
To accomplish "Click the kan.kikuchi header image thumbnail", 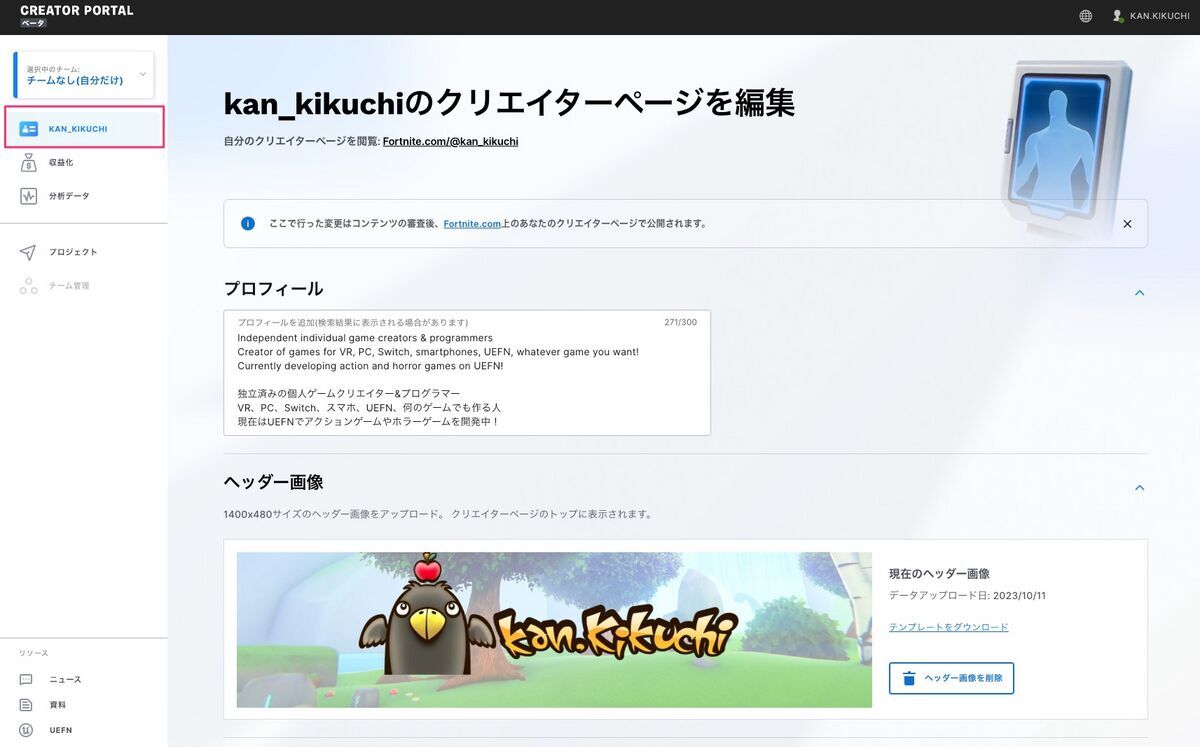I will (x=554, y=630).
